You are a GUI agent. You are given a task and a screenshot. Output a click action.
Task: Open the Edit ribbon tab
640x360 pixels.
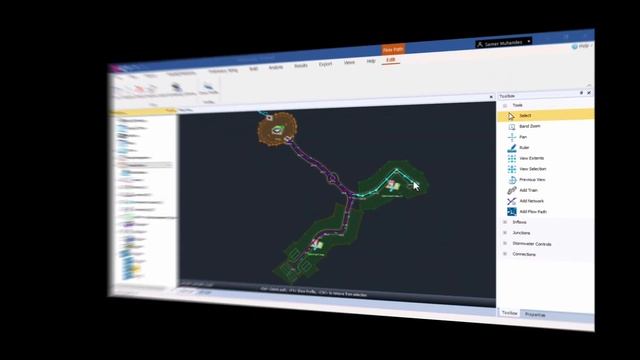pyautogui.click(x=391, y=60)
